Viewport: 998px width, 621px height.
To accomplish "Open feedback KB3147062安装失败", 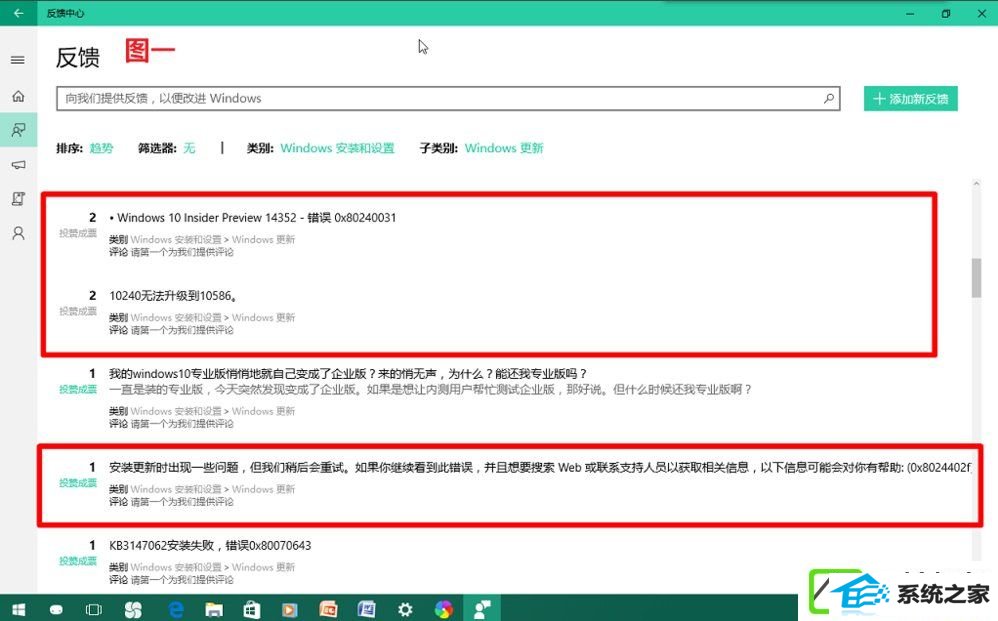I will tap(210, 545).
